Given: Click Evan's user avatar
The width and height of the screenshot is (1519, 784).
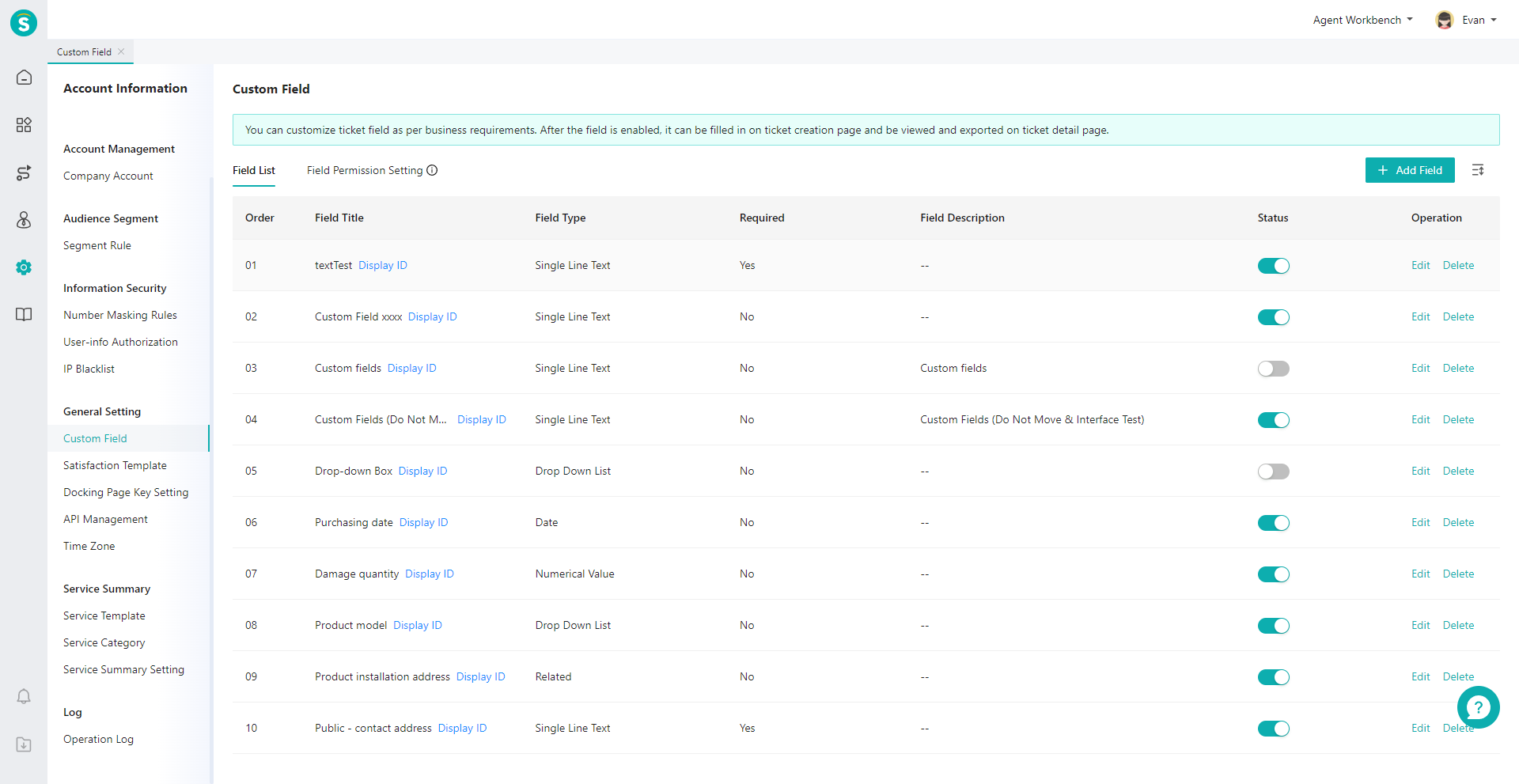Looking at the screenshot, I should pyautogui.click(x=1445, y=20).
